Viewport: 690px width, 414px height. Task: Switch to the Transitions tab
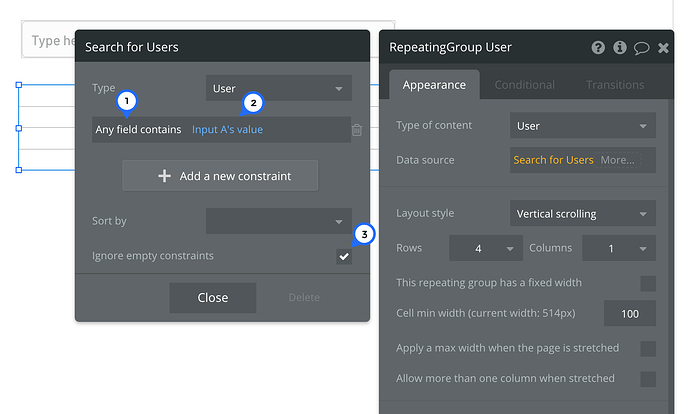pos(615,85)
